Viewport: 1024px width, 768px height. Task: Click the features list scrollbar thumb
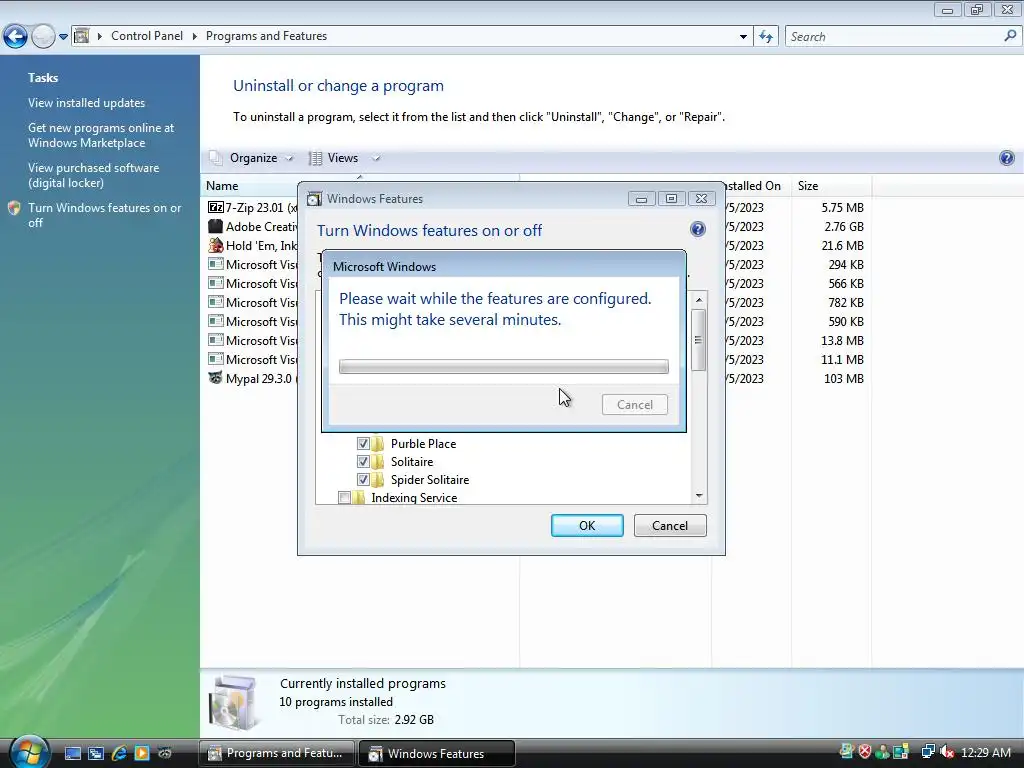click(699, 340)
